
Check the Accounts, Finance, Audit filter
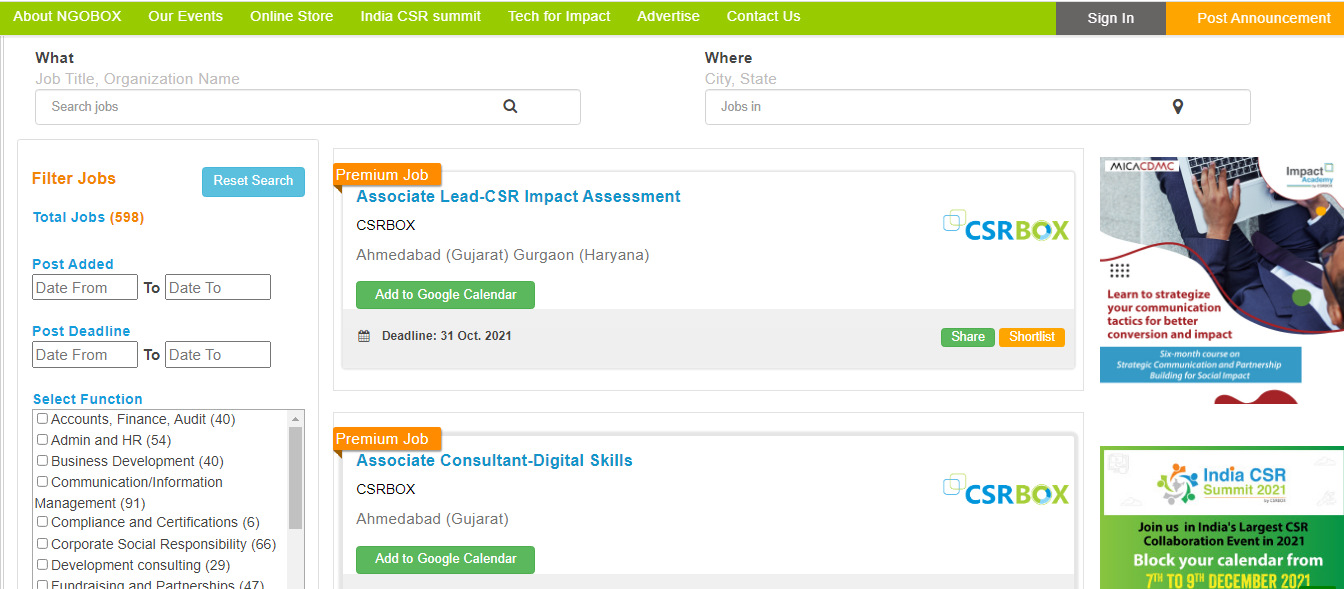(x=42, y=419)
